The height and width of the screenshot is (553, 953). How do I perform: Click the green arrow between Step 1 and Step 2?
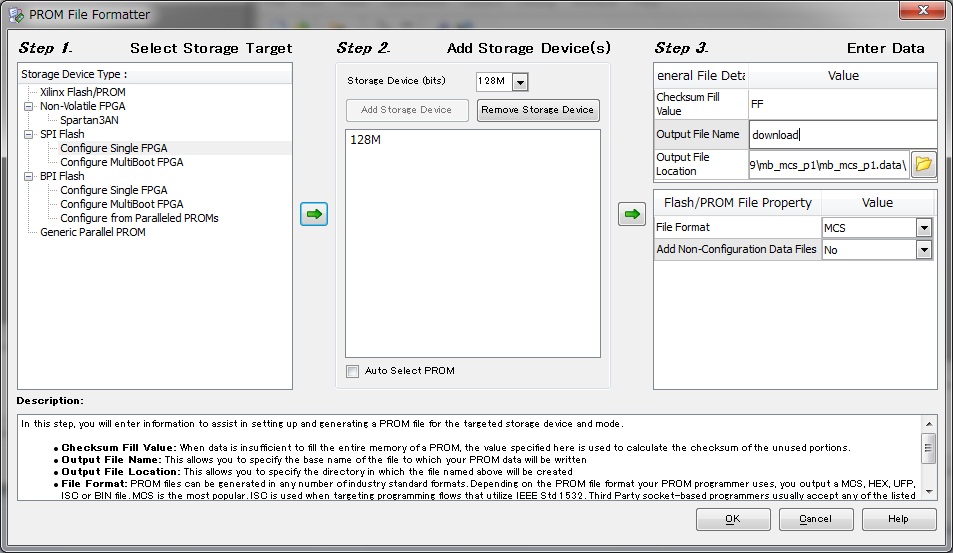tap(314, 214)
